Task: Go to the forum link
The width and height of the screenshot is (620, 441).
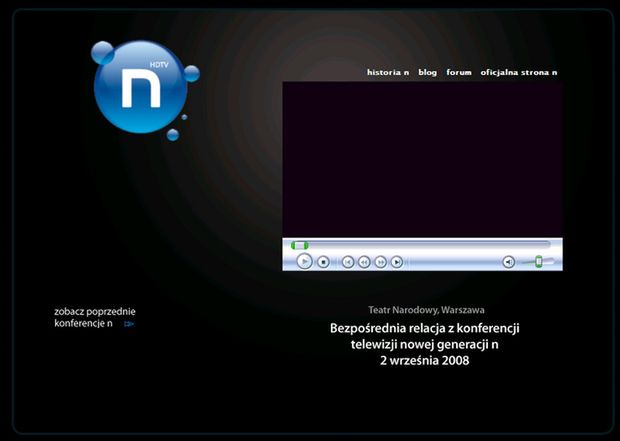Action: (x=459, y=72)
